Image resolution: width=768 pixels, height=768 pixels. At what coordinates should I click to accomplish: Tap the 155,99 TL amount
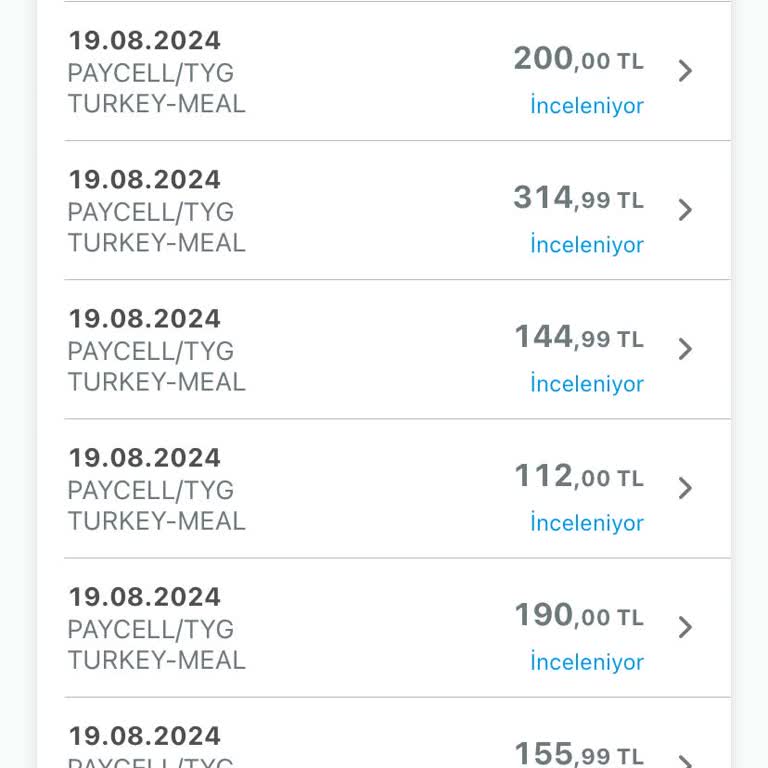coord(578,754)
